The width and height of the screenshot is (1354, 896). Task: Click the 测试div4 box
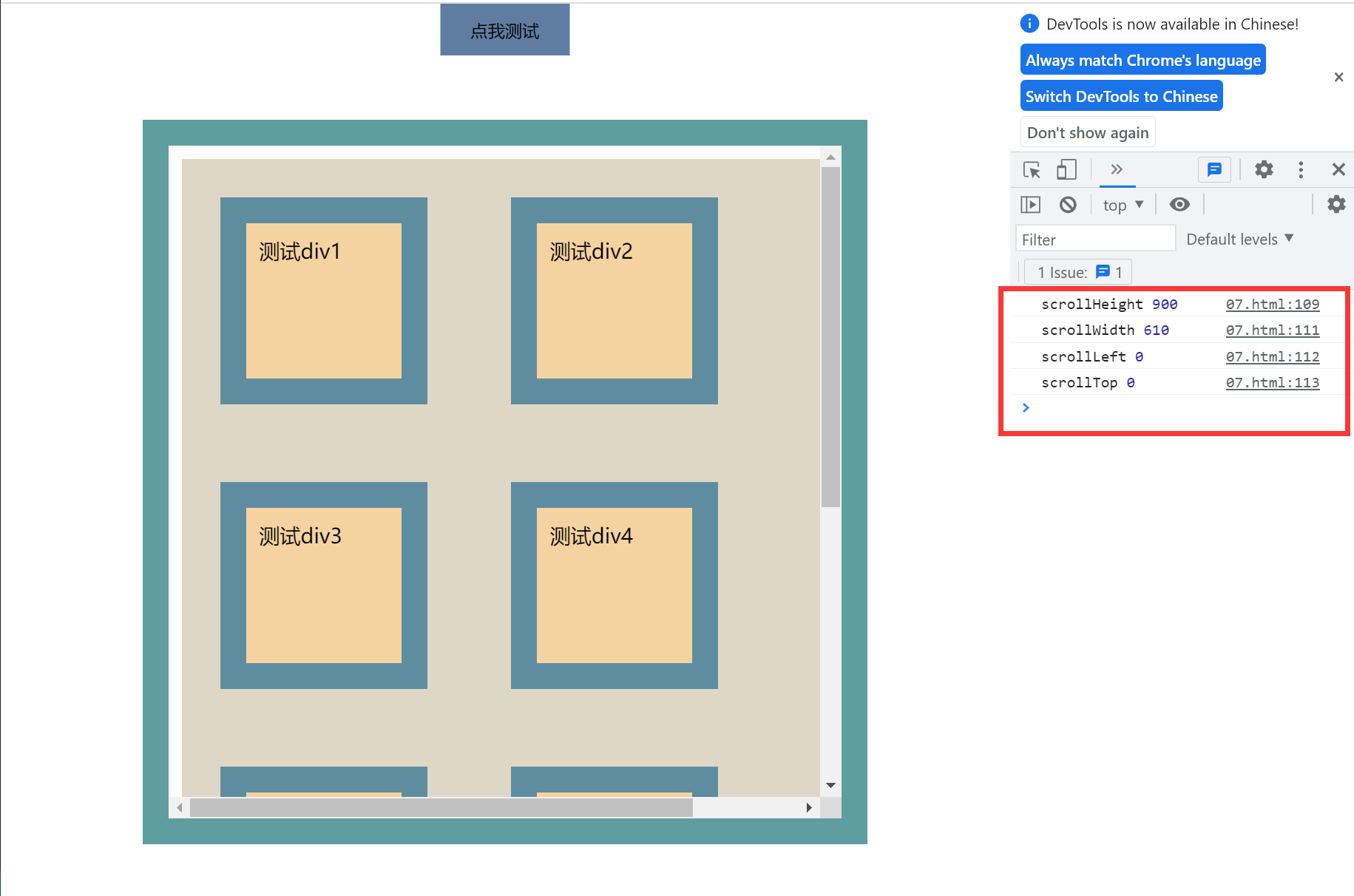click(x=615, y=586)
